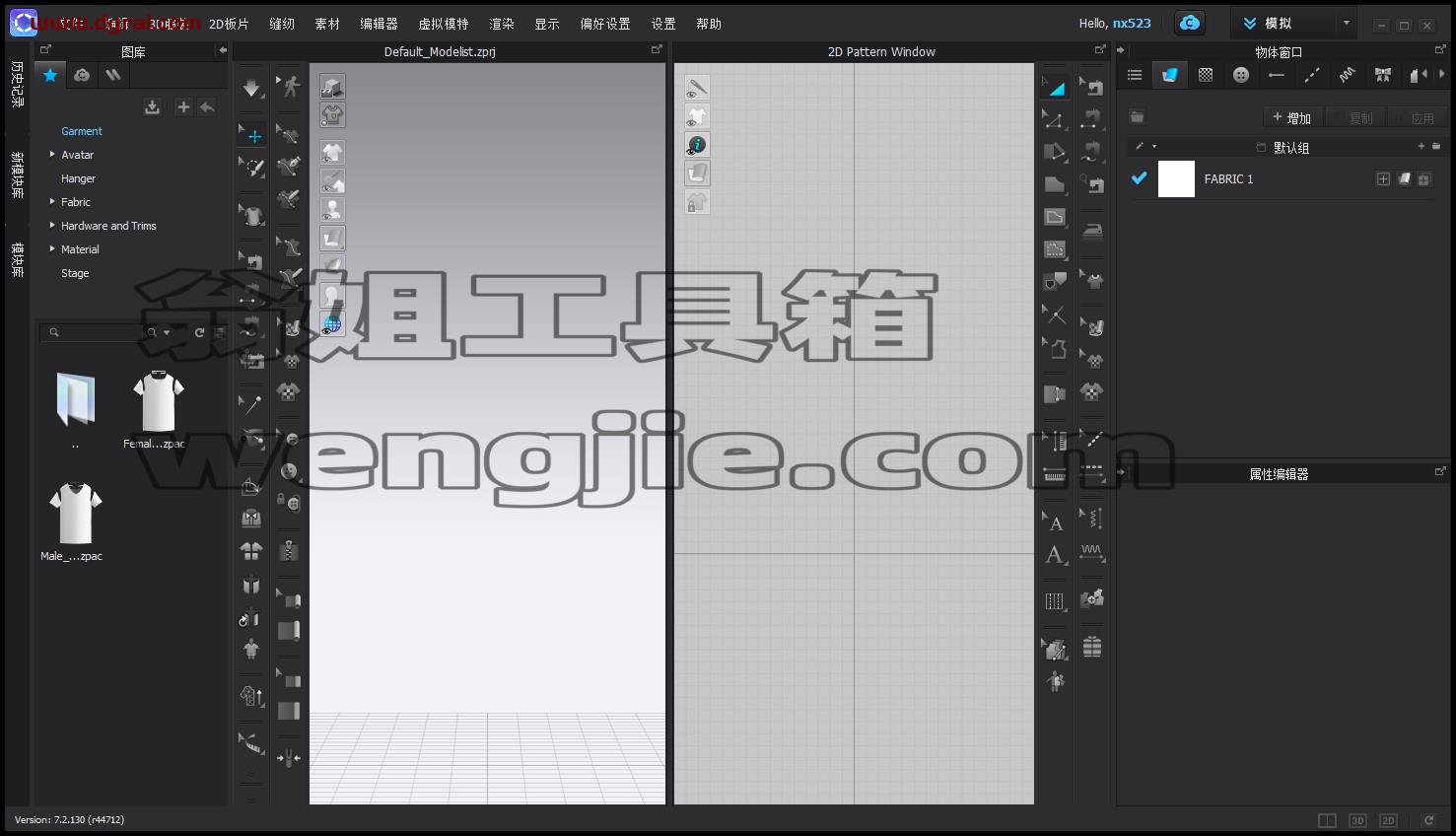The height and width of the screenshot is (836, 1456).
Task: Select the blue triangle Edit Pattern tool
Action: (x=1055, y=87)
